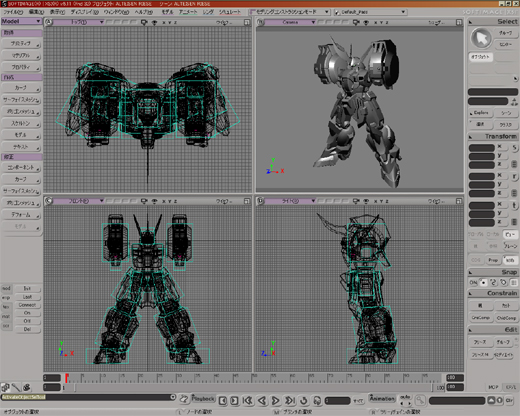Toggle the eye visibility icon in Right viewport
Viewport: 520px width, 416px height.
366,201
